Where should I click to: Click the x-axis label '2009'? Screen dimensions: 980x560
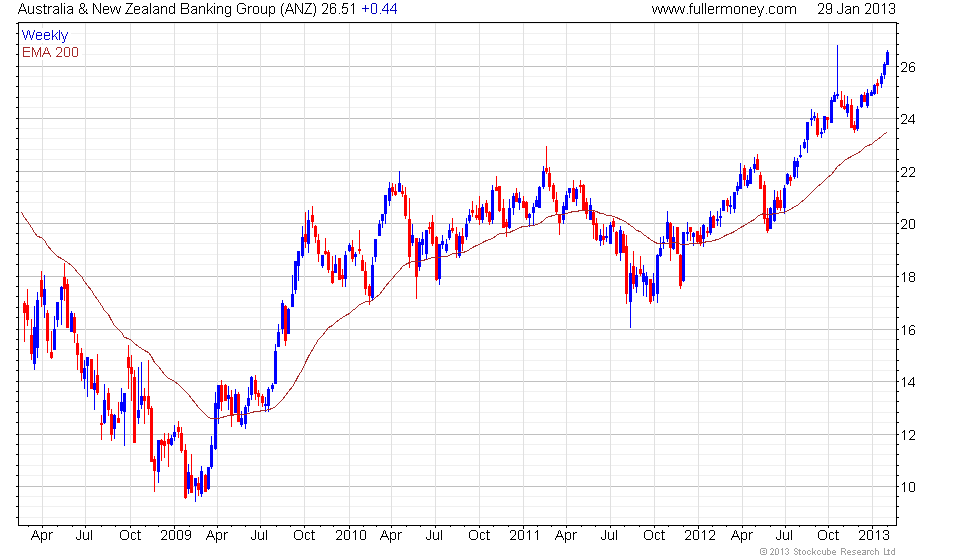[x=176, y=535]
